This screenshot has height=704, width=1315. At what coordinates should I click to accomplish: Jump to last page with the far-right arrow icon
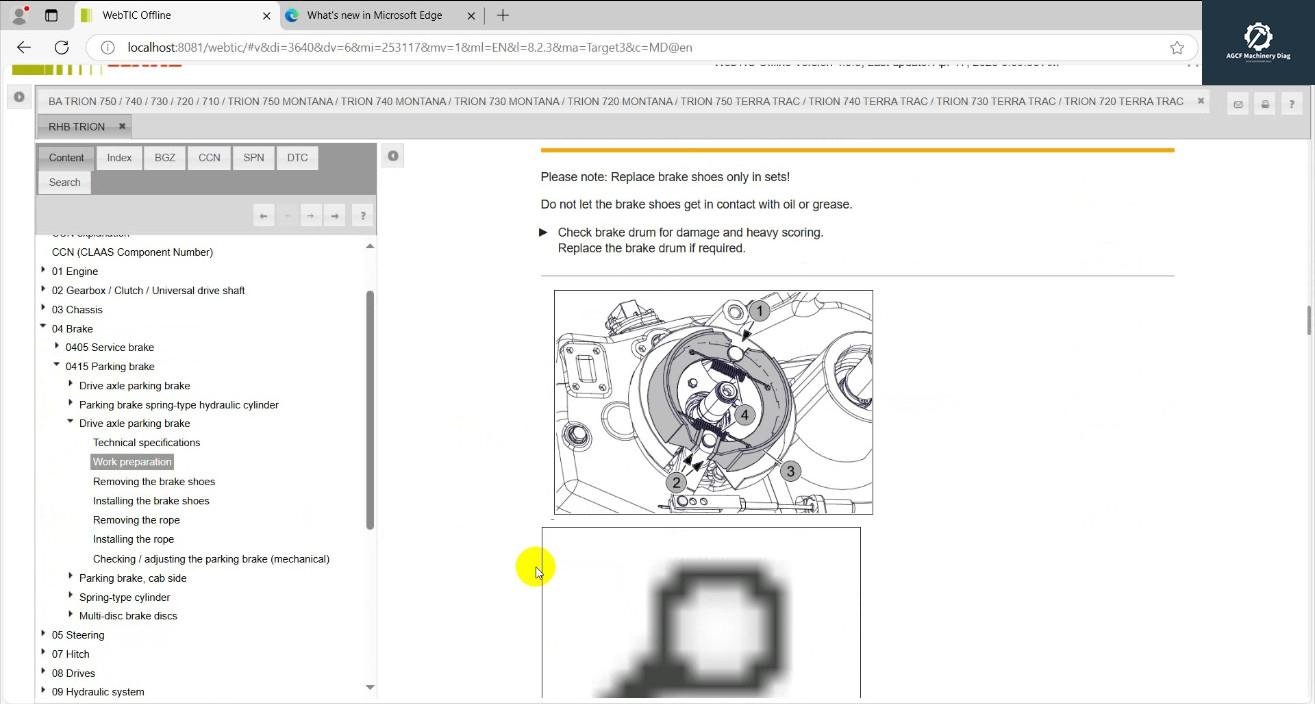point(334,215)
